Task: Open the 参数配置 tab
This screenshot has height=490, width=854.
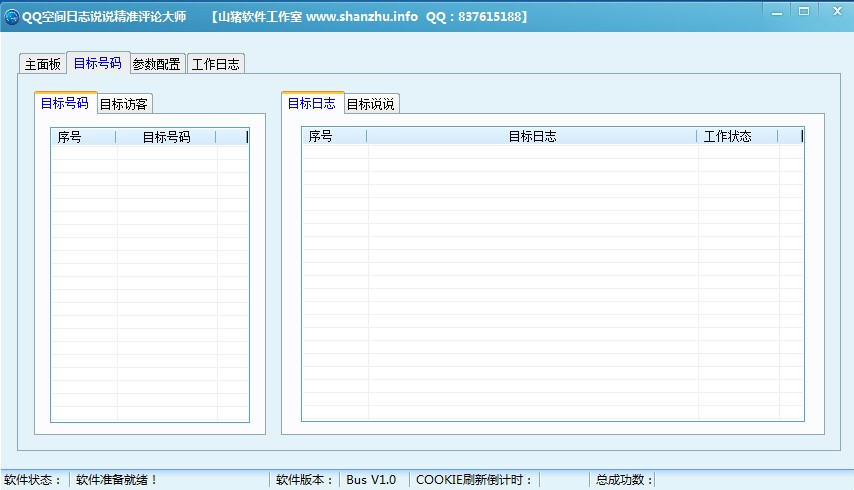Action: (157, 64)
